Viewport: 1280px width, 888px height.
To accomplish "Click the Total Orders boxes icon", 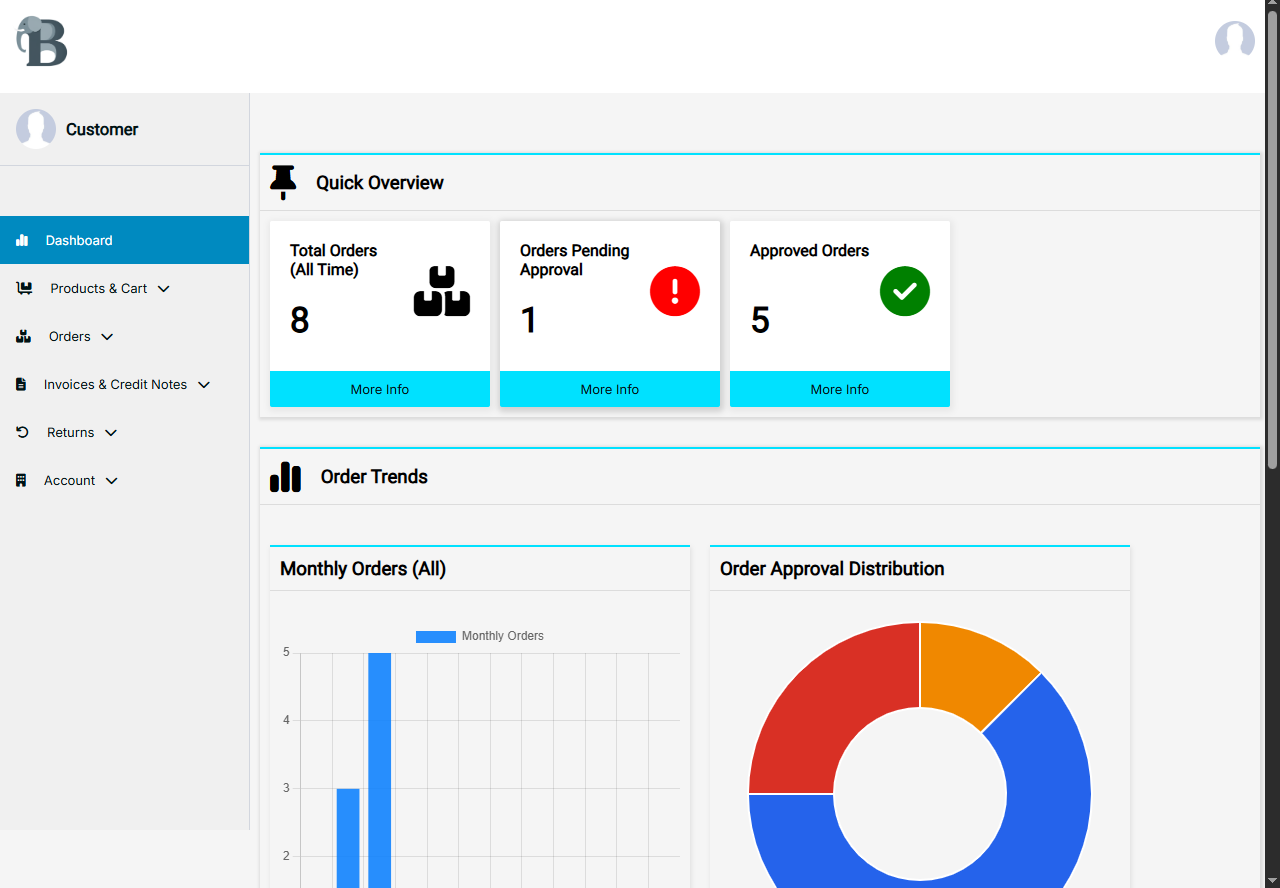I will 441,291.
